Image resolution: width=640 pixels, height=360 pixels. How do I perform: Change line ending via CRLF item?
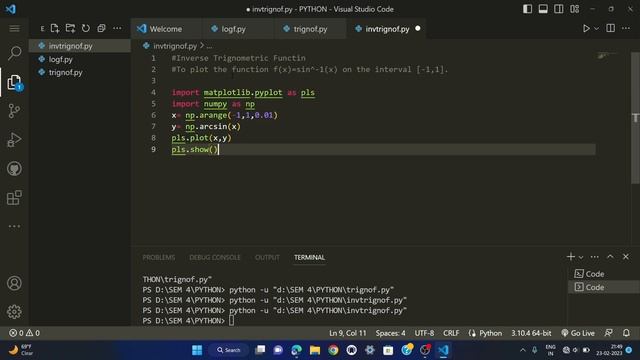[451, 333]
